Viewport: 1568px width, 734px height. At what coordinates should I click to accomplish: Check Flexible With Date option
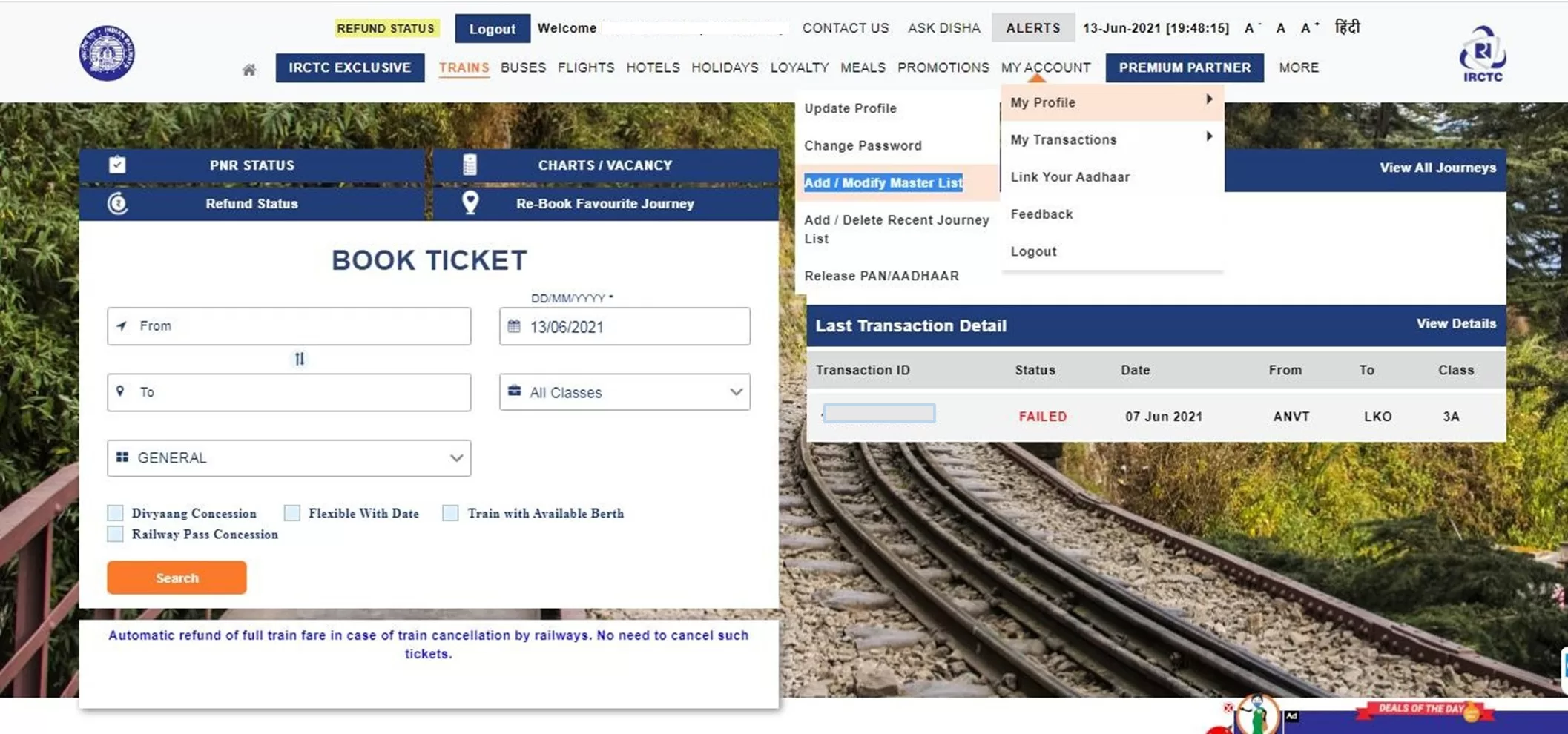[292, 512]
